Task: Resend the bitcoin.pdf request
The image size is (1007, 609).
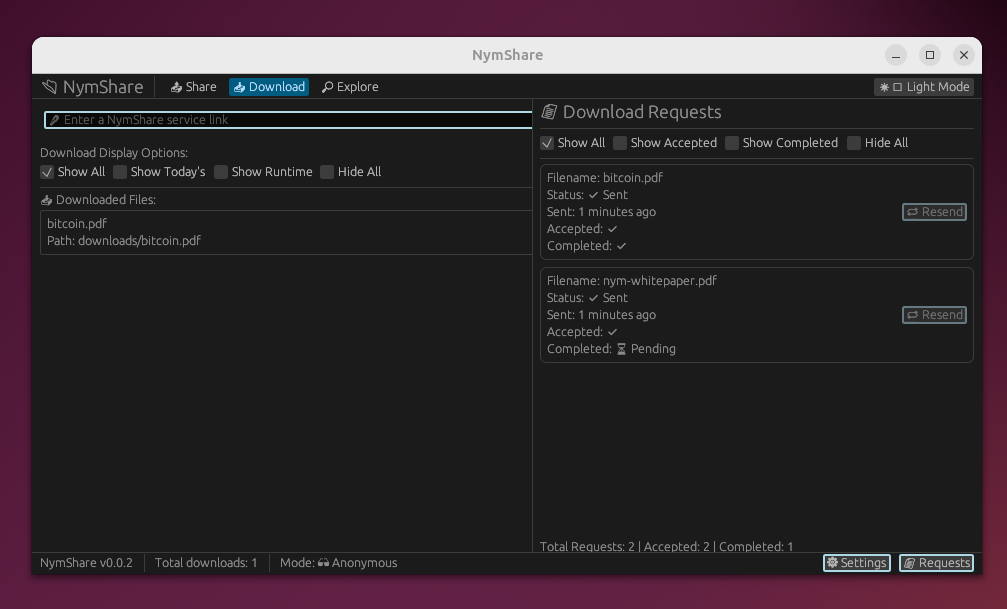Action: point(934,212)
